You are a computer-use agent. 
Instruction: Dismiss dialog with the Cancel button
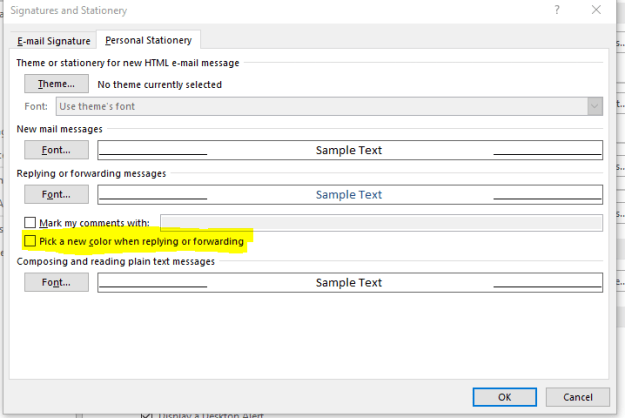point(578,397)
